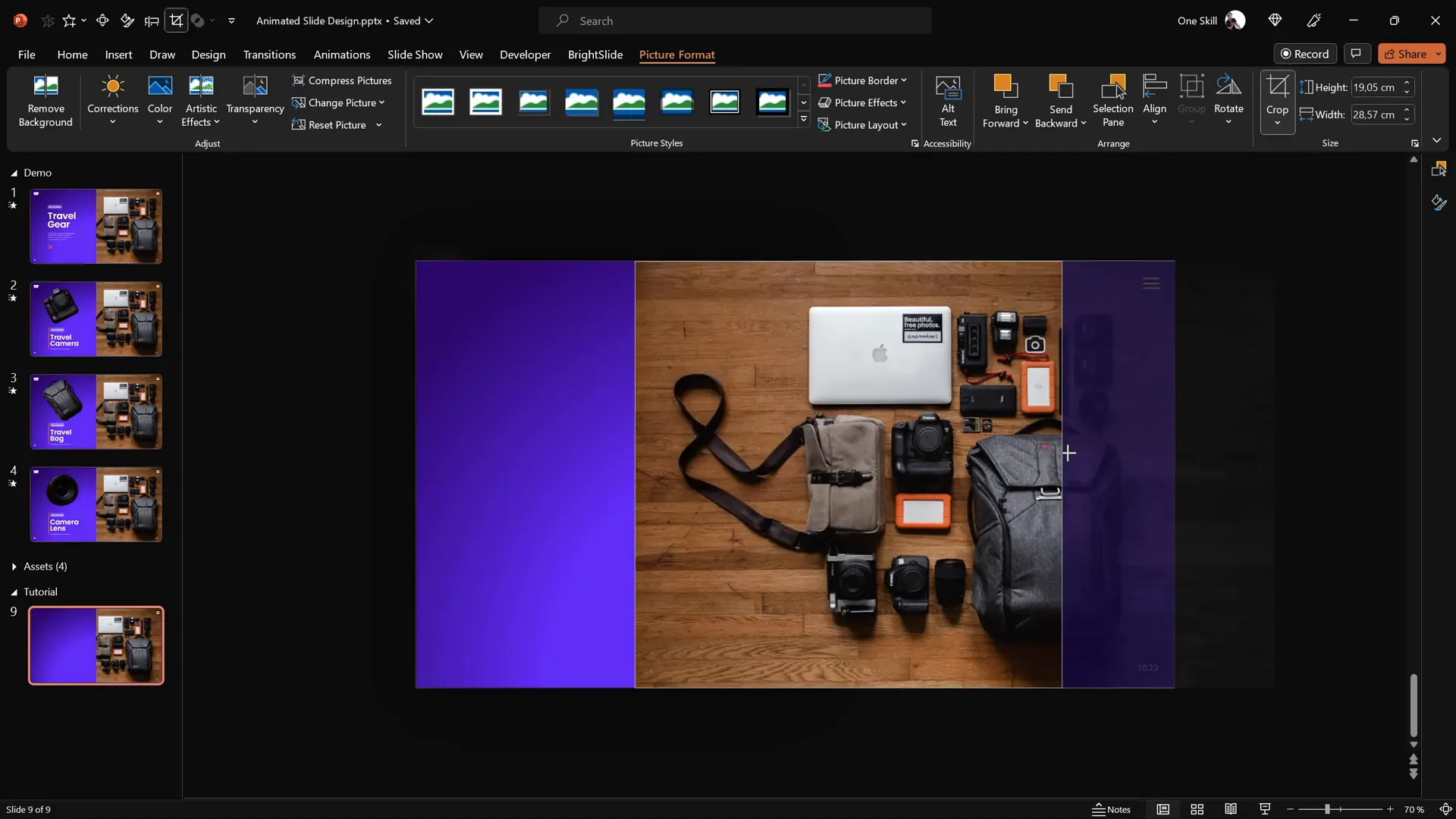Open Corrections options
The width and height of the screenshot is (1456, 819).
(112, 101)
